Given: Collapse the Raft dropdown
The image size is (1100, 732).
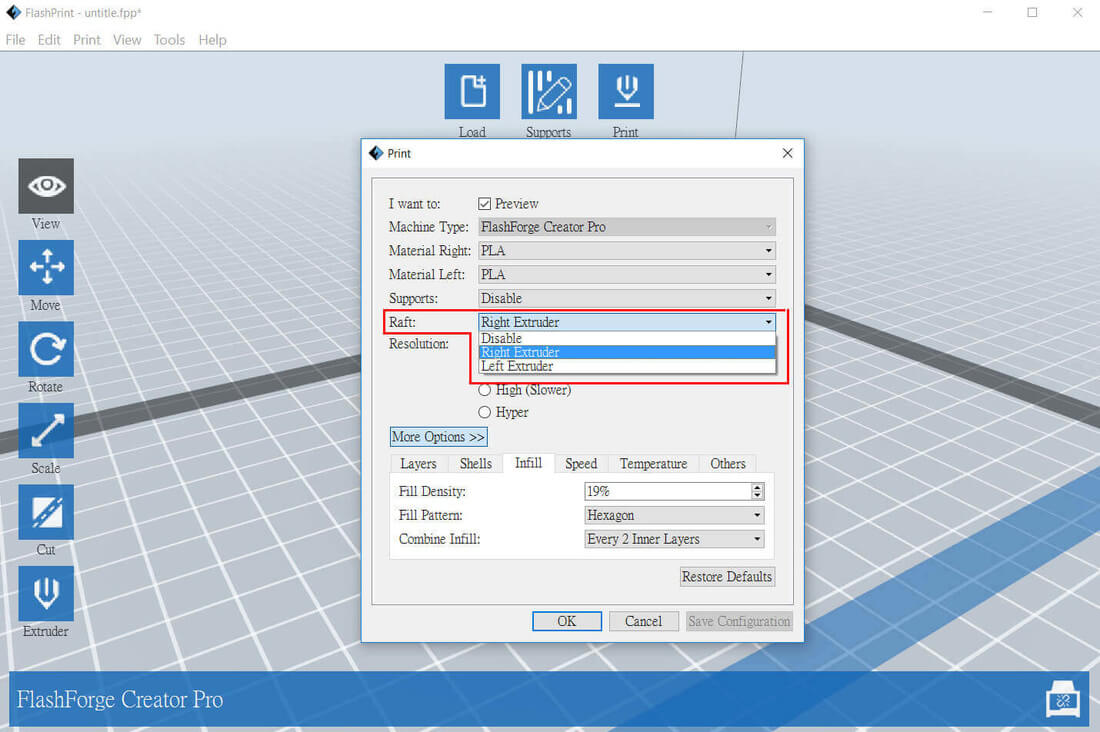Looking at the screenshot, I should click(626, 322).
